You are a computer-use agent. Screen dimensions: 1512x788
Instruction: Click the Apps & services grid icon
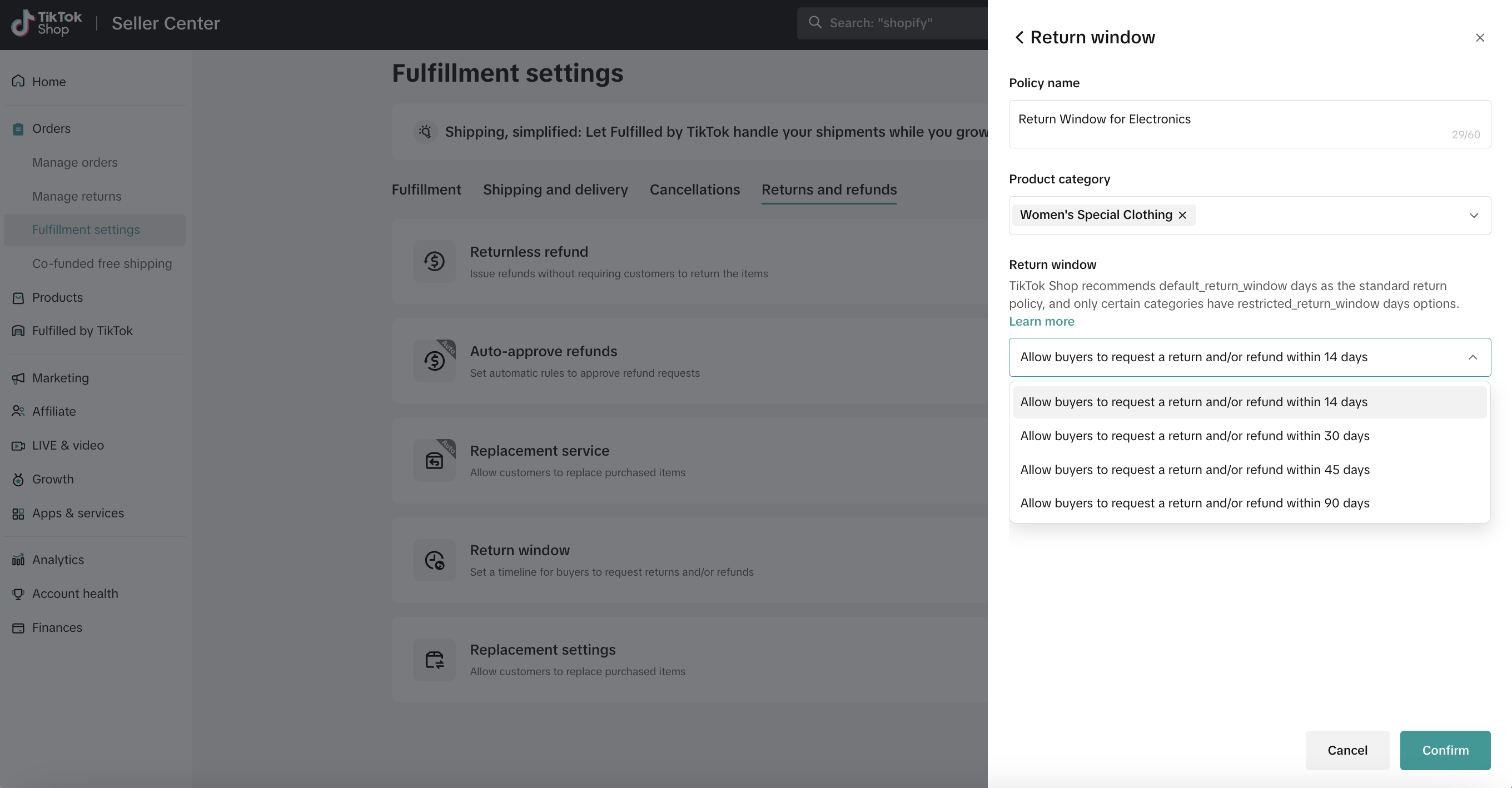point(18,513)
